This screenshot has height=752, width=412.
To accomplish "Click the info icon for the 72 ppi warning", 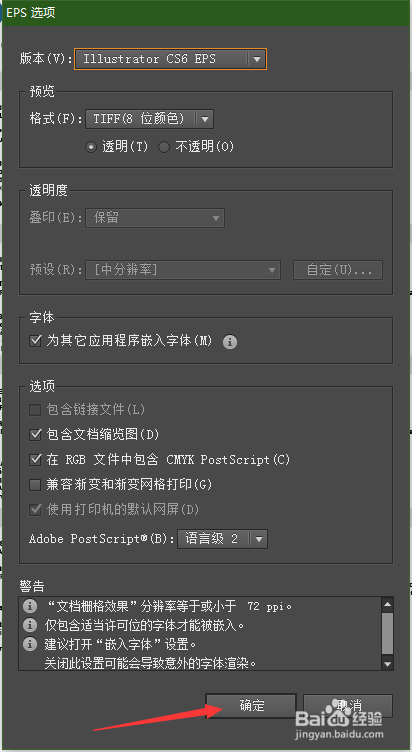I will click(x=30, y=606).
